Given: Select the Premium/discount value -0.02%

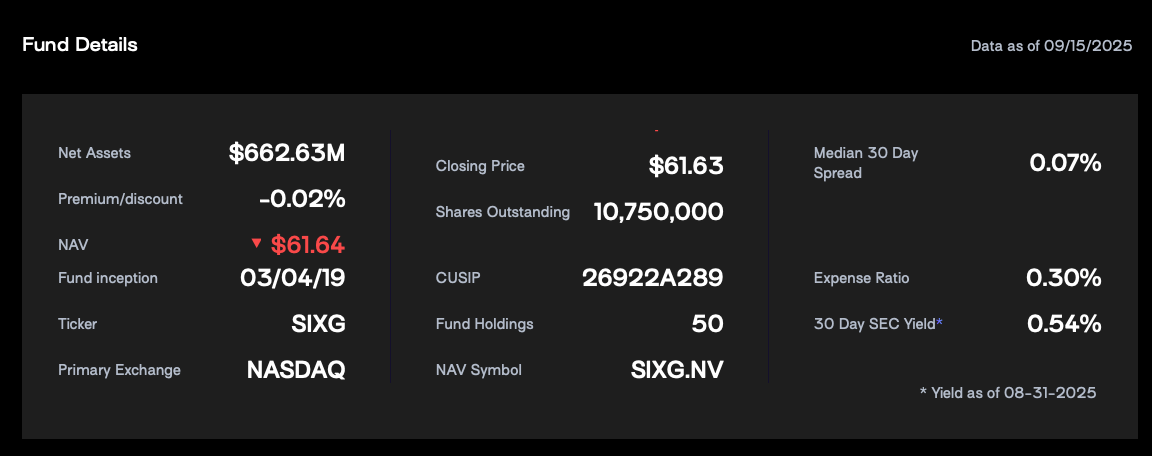Looking at the screenshot, I should coord(302,198).
